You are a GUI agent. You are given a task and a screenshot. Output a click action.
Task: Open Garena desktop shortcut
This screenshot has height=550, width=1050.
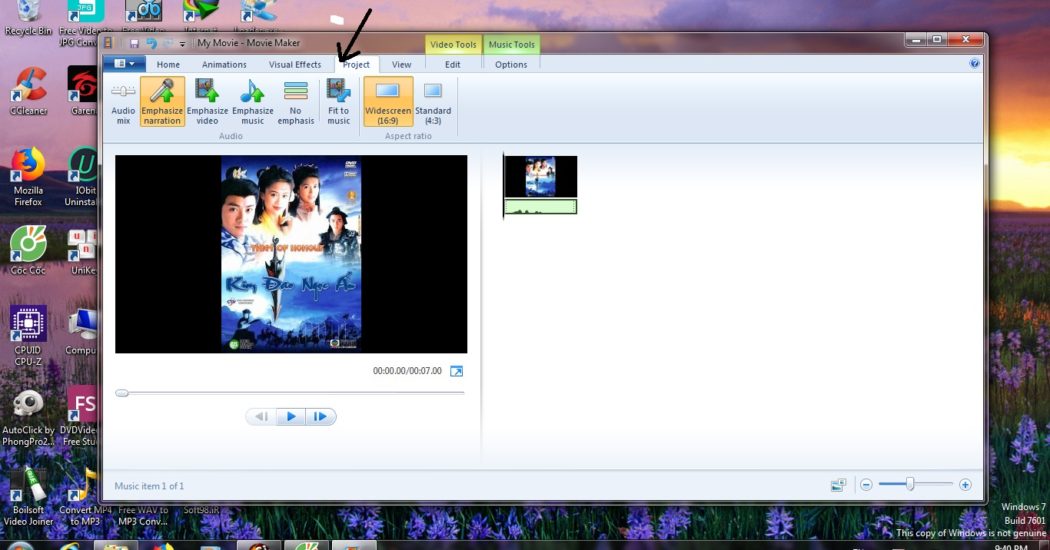(82, 91)
